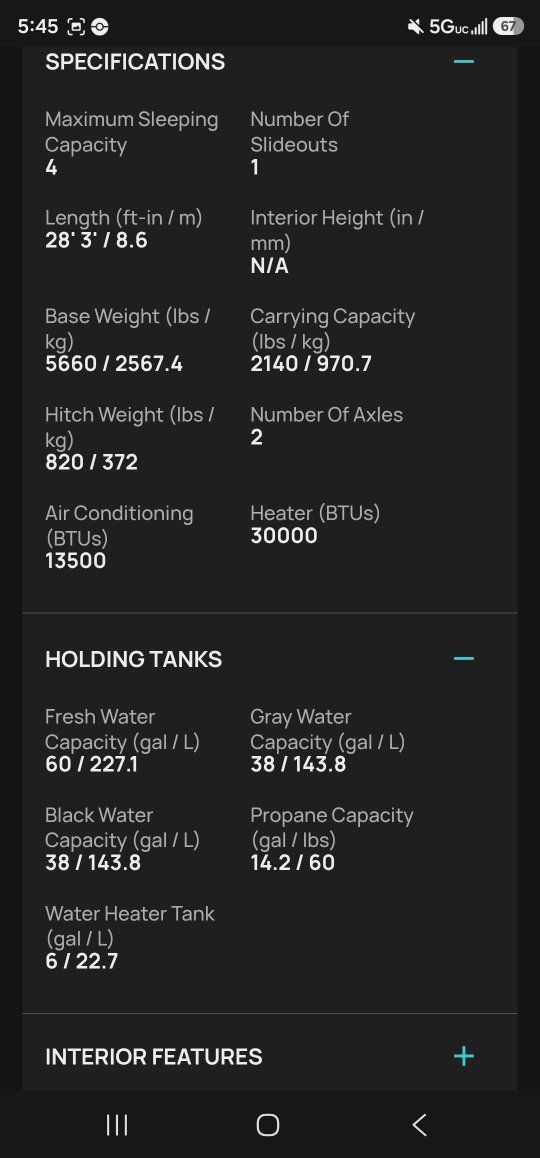
Task: Tap Heater BTUs value 30000
Action: tap(284, 535)
